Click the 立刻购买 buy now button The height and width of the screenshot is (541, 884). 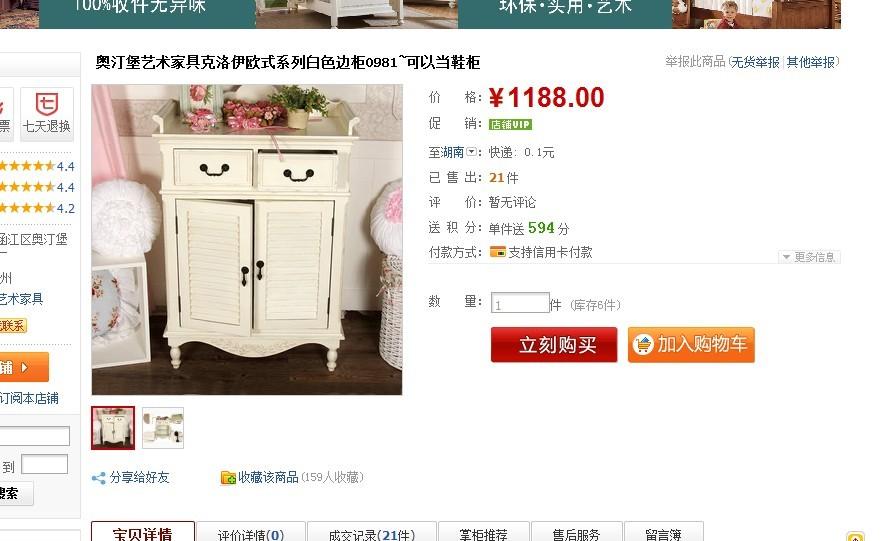pyautogui.click(x=554, y=344)
